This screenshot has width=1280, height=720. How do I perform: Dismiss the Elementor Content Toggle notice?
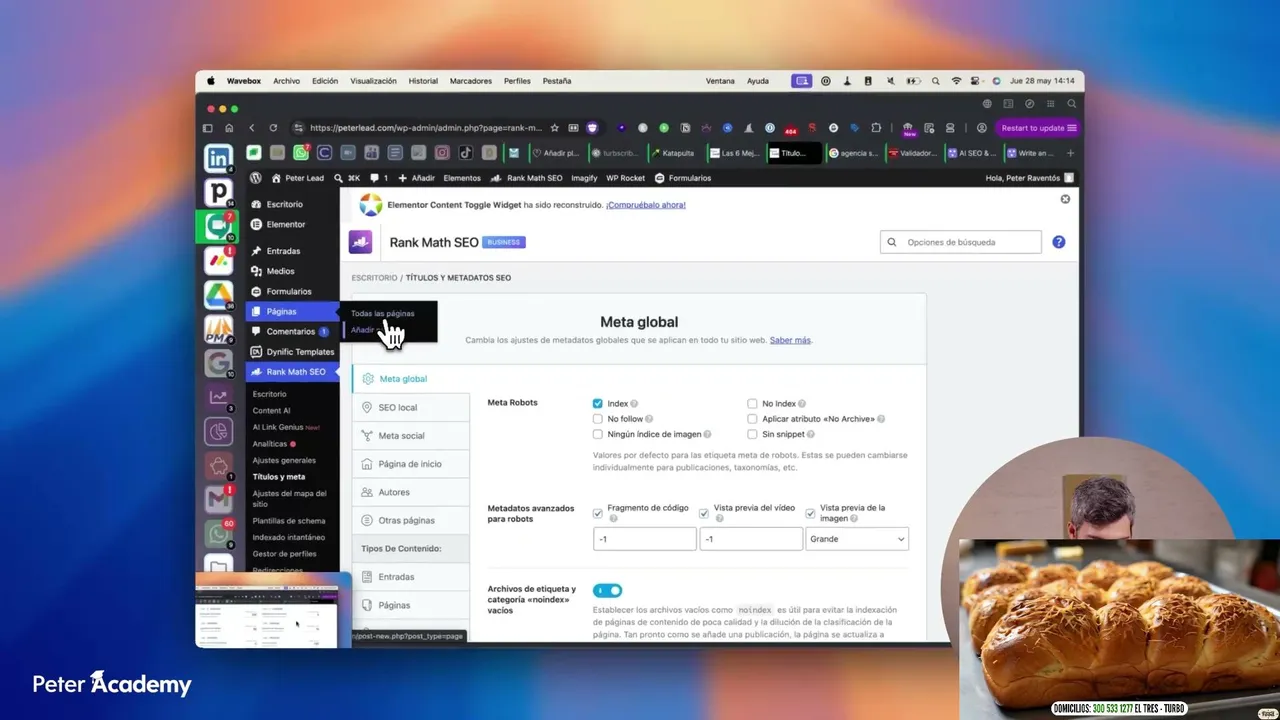1065,199
